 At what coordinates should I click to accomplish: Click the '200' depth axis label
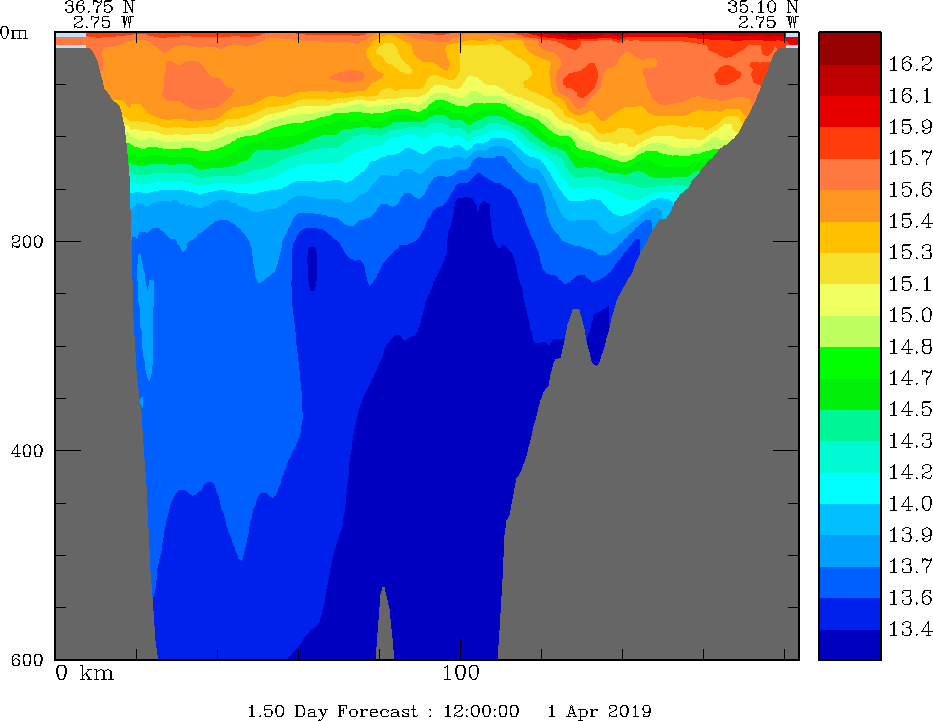20,241
